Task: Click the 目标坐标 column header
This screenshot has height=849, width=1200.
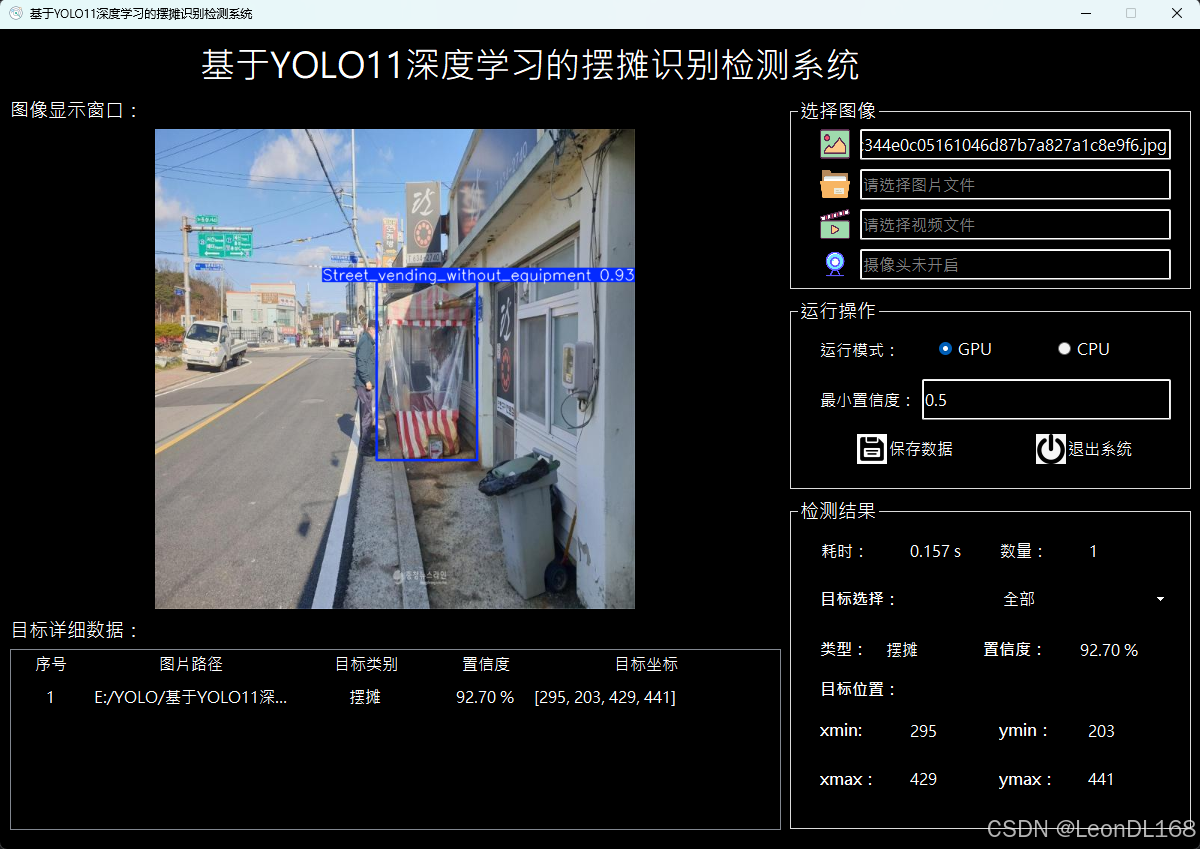Action: click(x=646, y=664)
